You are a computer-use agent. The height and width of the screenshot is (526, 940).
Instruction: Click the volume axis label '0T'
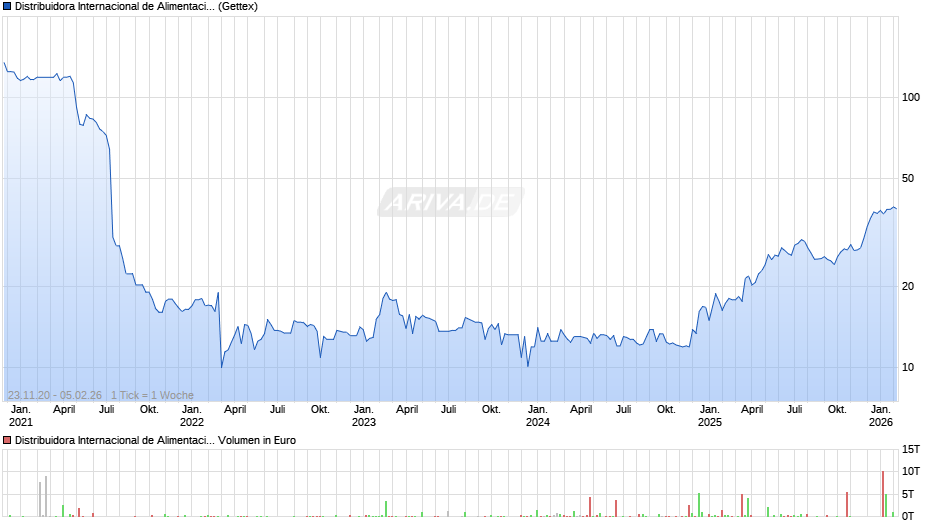tap(908, 516)
